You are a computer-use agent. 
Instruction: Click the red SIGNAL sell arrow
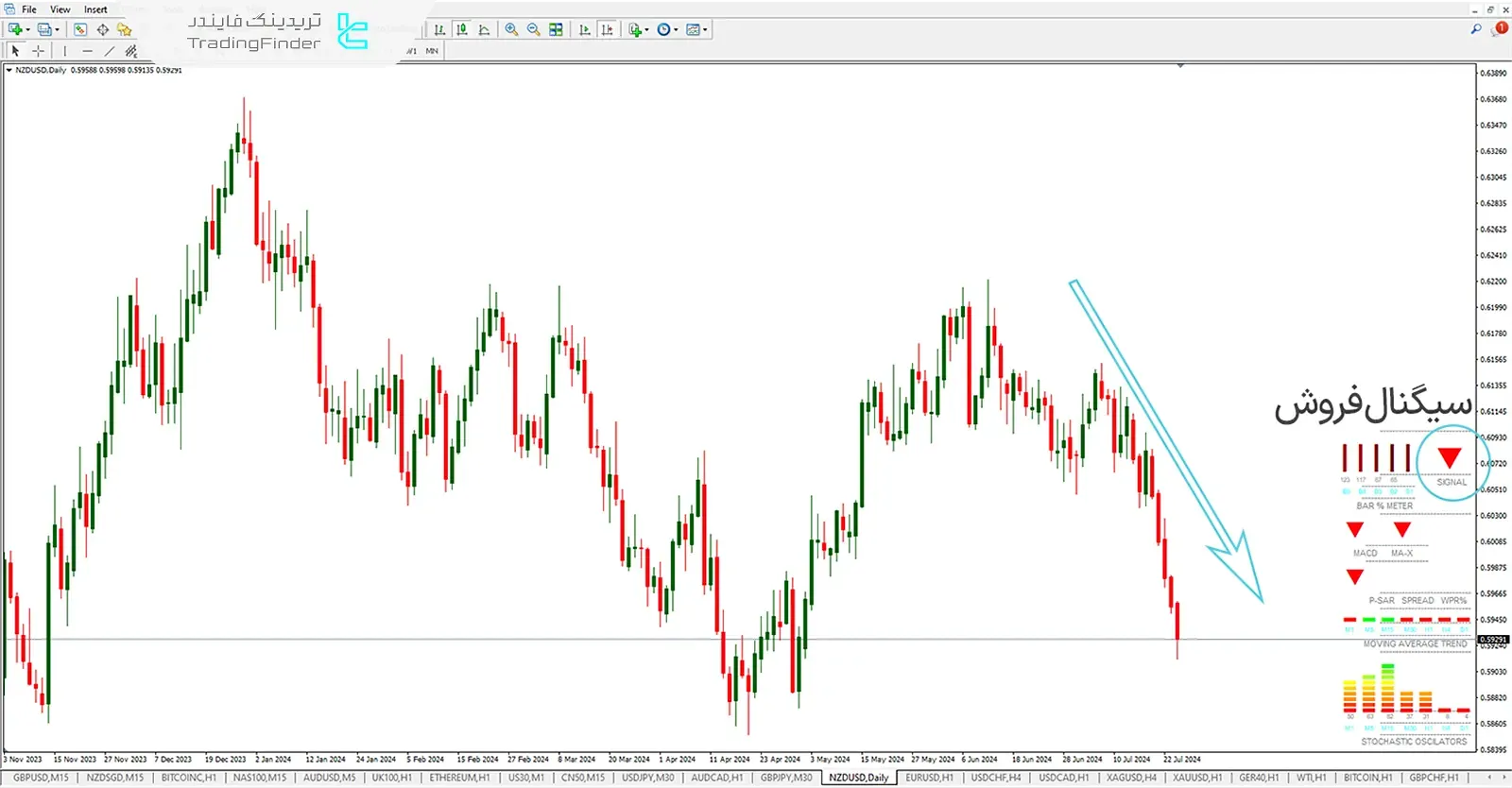[x=1450, y=459]
